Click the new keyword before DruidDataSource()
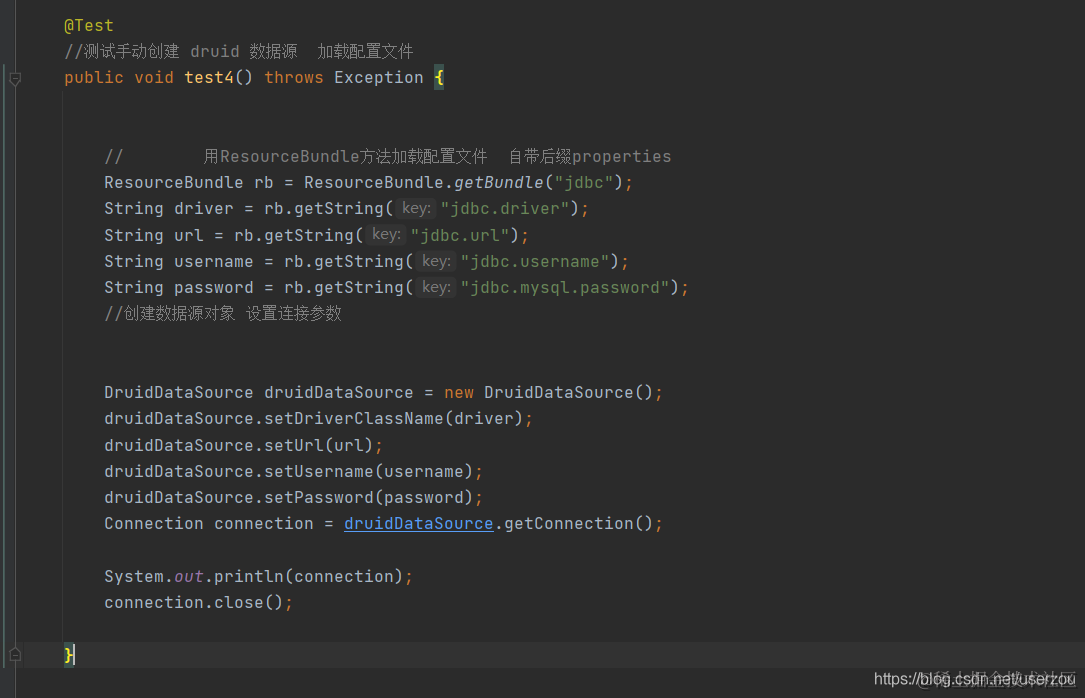Image resolution: width=1085 pixels, height=698 pixels. (459, 393)
